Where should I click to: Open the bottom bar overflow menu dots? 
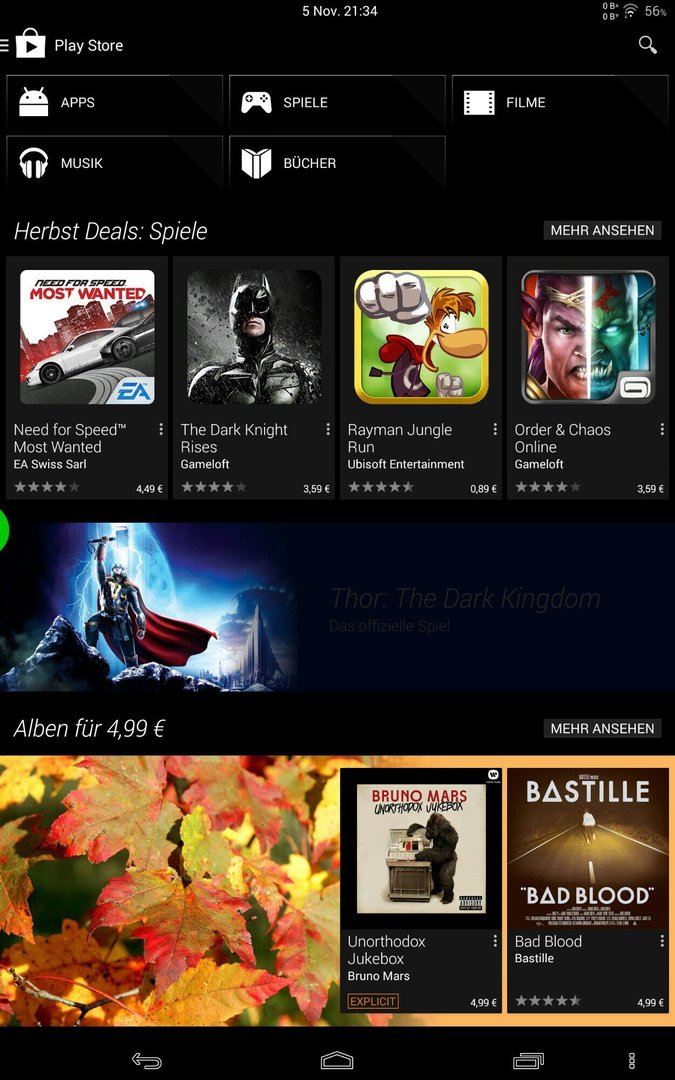click(x=632, y=1061)
